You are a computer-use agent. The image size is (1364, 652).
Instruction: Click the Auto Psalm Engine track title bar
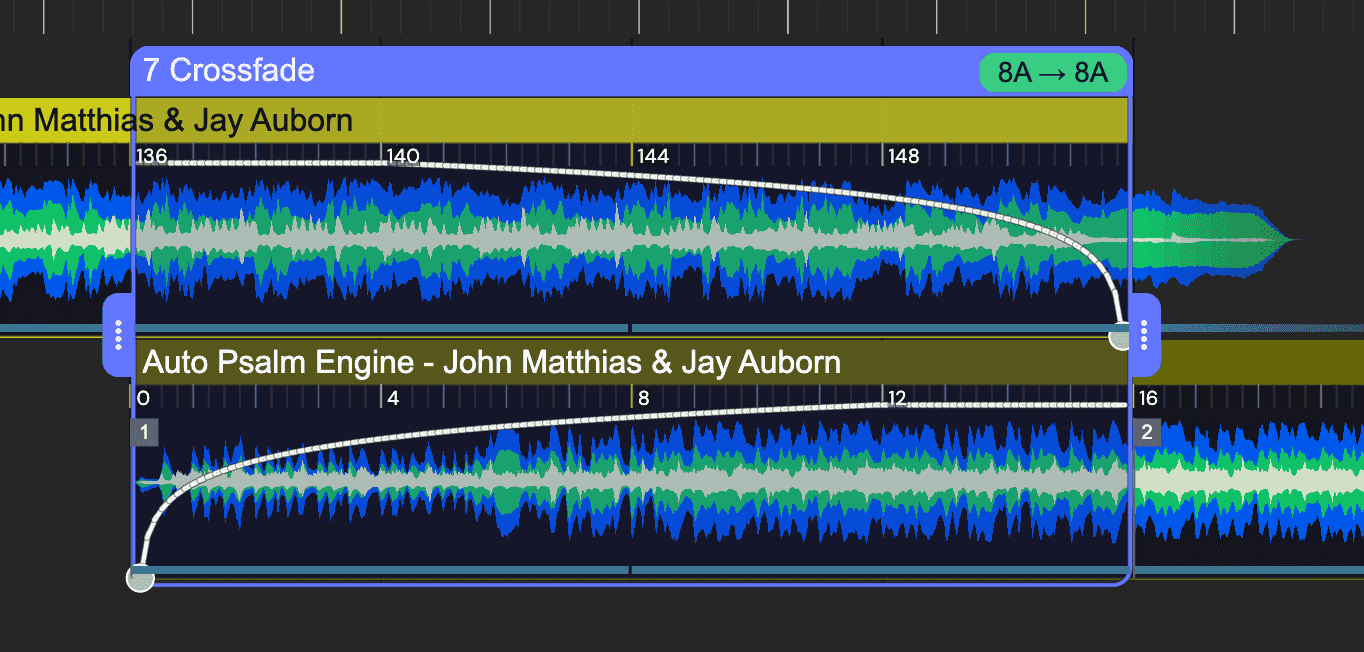tap(491, 362)
